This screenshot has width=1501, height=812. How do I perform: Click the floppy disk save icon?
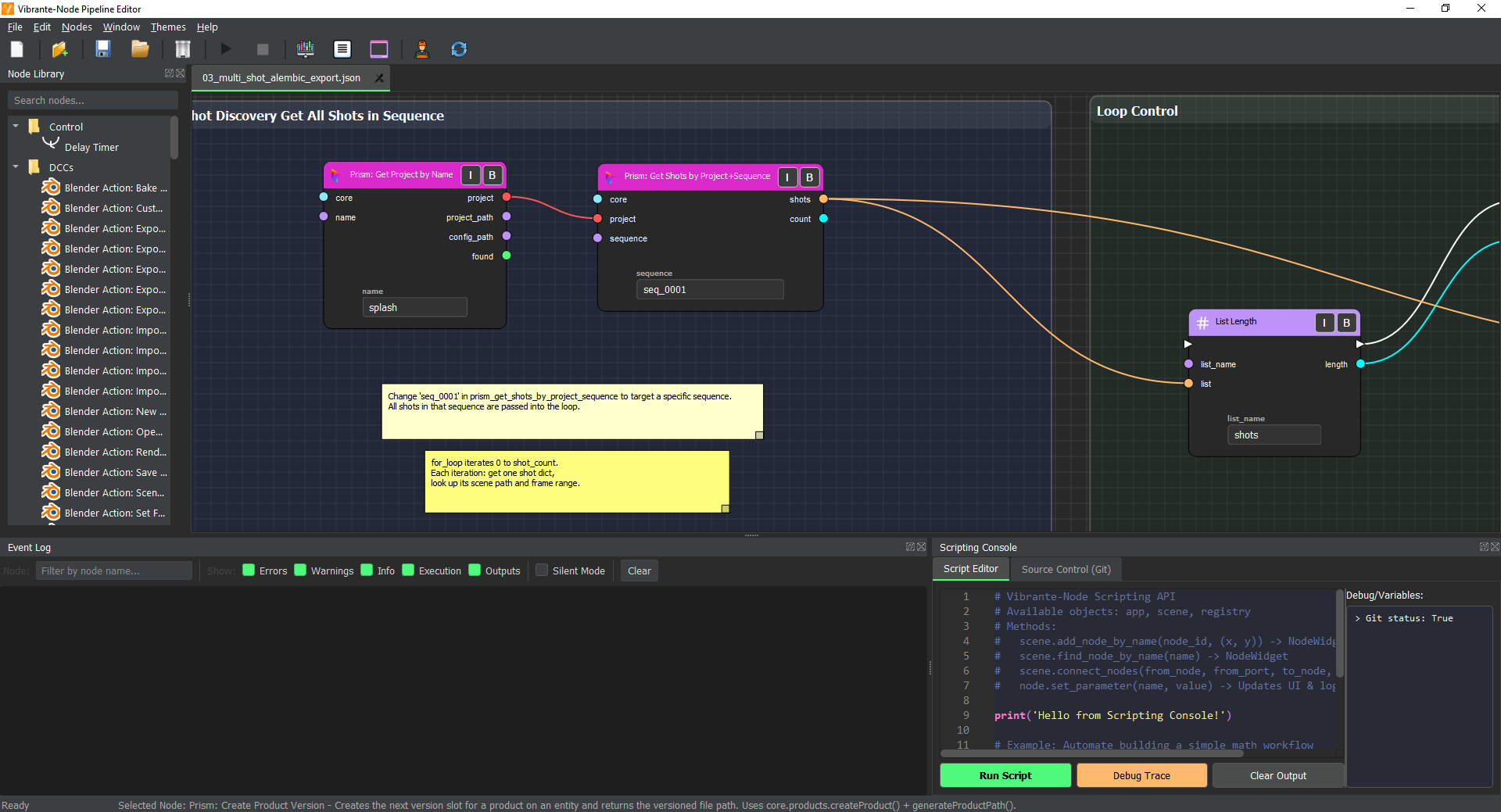click(102, 49)
